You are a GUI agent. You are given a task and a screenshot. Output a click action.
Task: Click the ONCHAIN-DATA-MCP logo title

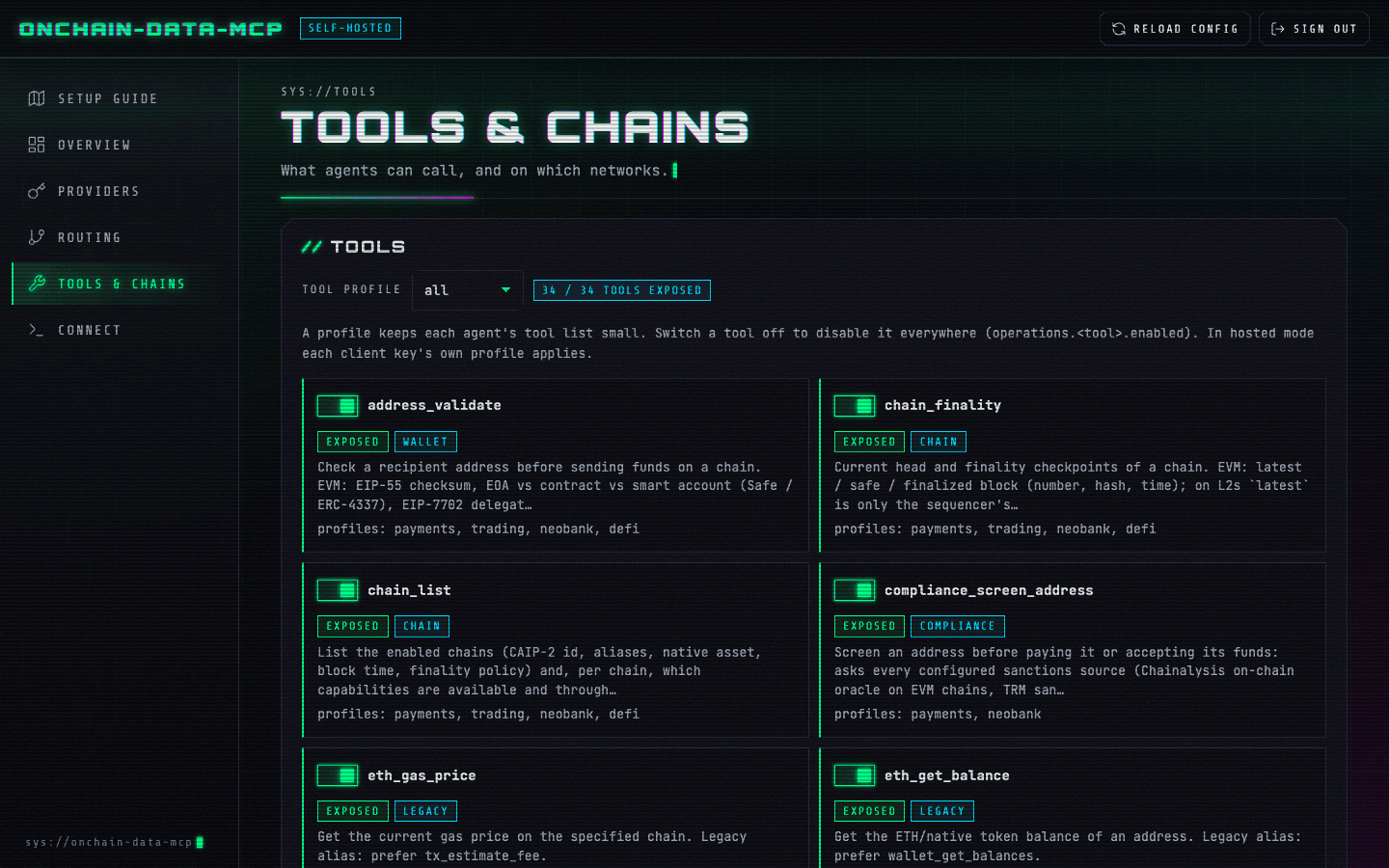pos(150,29)
